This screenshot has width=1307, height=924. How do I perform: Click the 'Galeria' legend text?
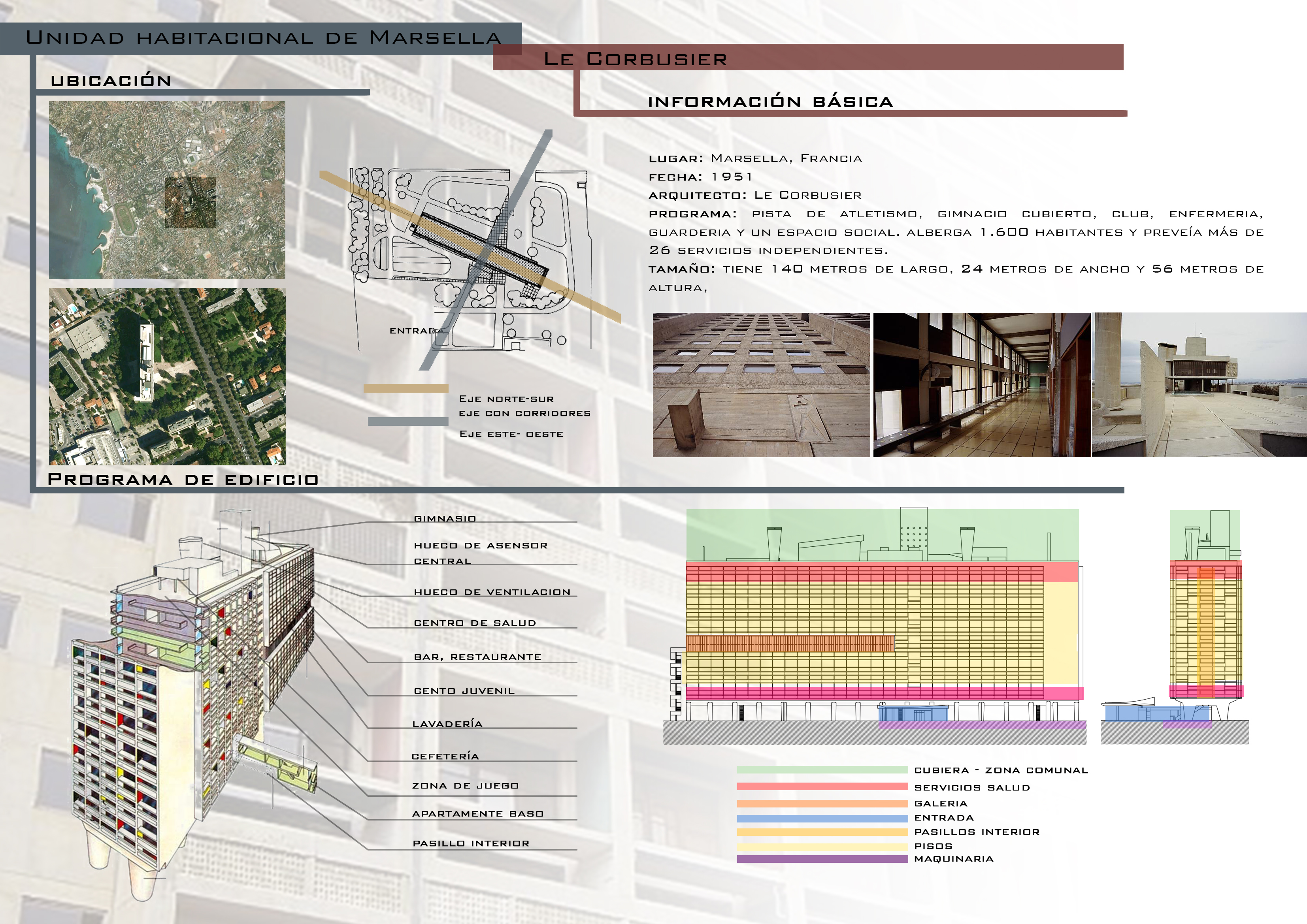click(x=940, y=804)
